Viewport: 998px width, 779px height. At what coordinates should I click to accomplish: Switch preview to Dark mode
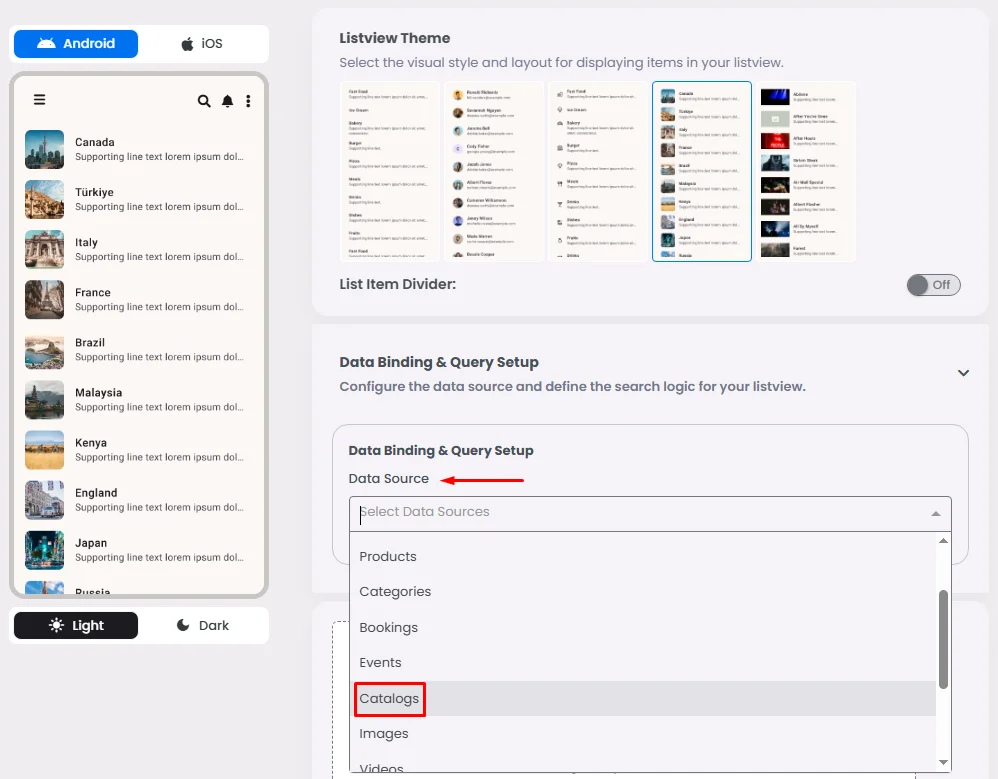point(203,626)
